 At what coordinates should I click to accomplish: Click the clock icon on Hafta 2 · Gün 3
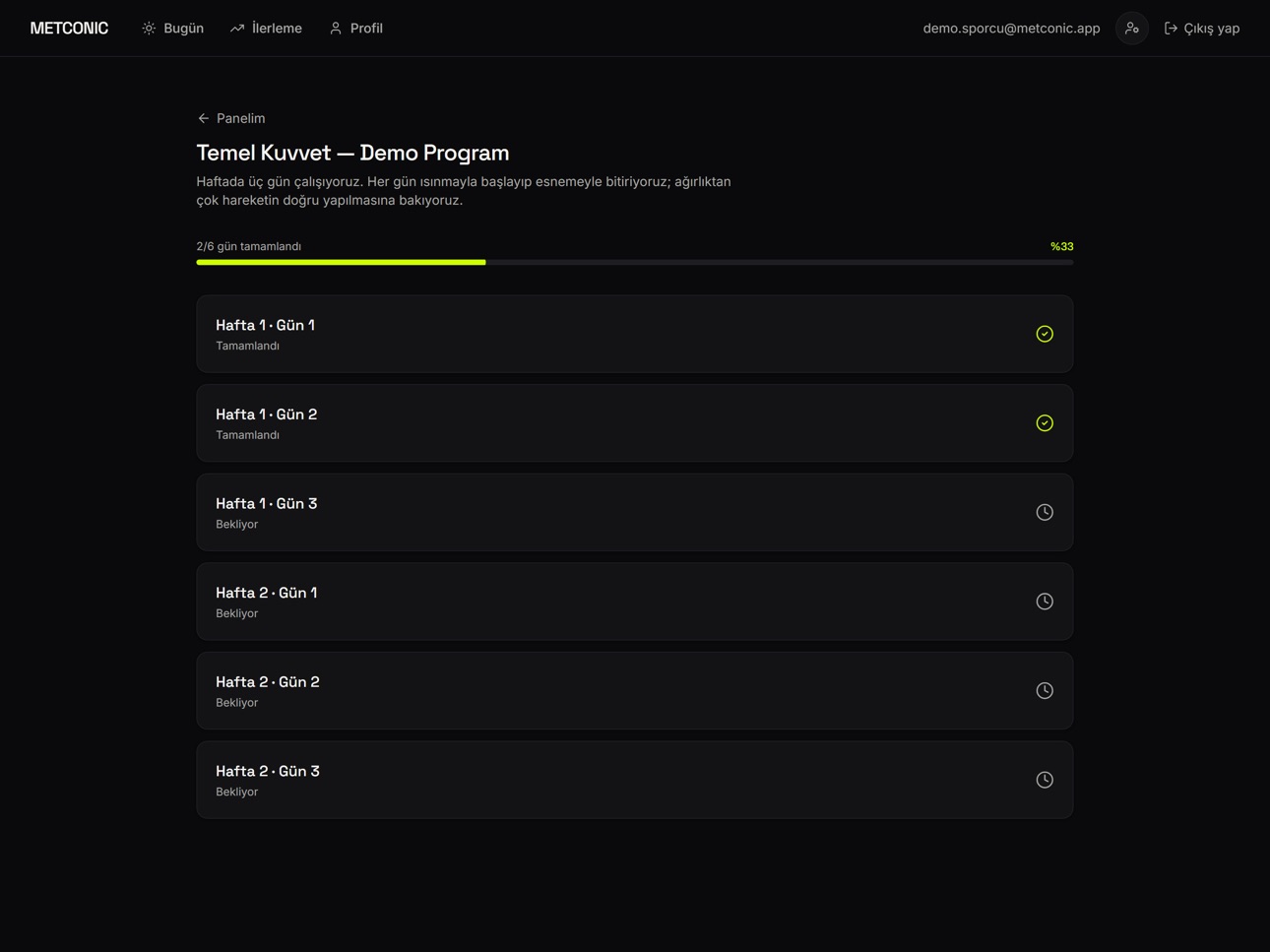1045,780
